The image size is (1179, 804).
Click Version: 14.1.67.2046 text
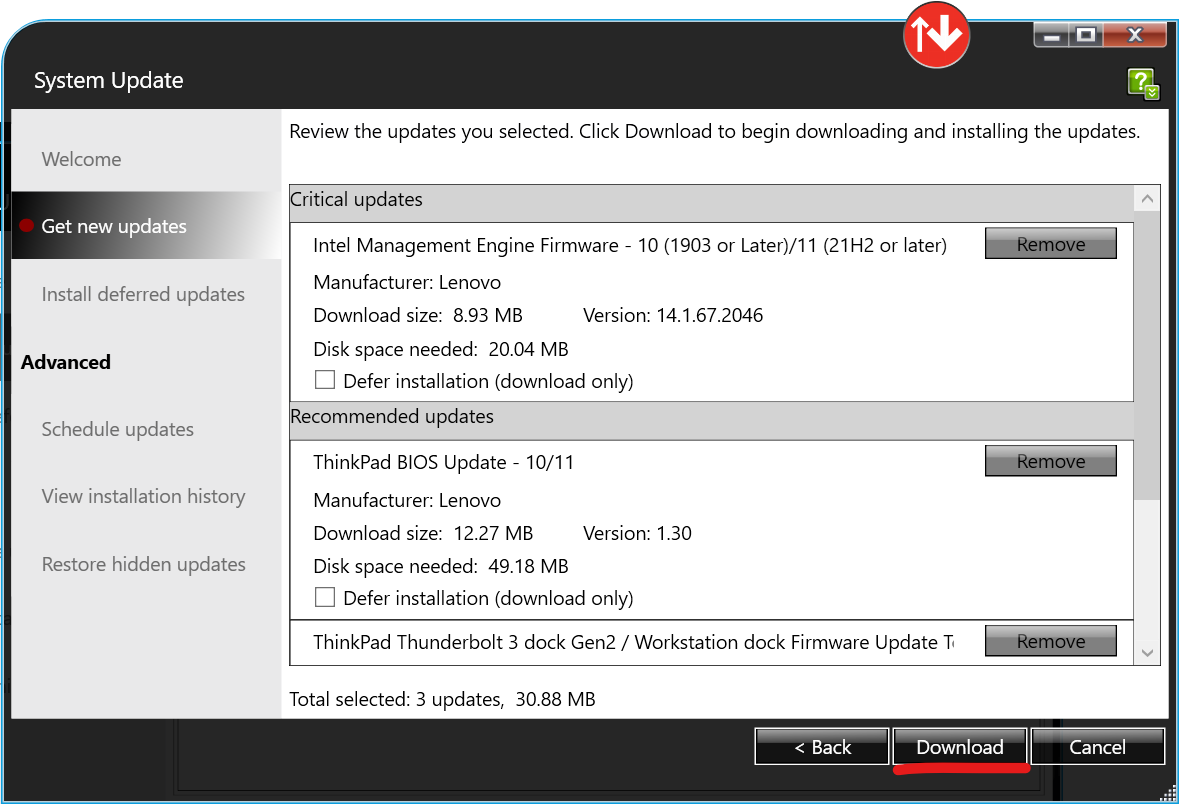pos(673,315)
